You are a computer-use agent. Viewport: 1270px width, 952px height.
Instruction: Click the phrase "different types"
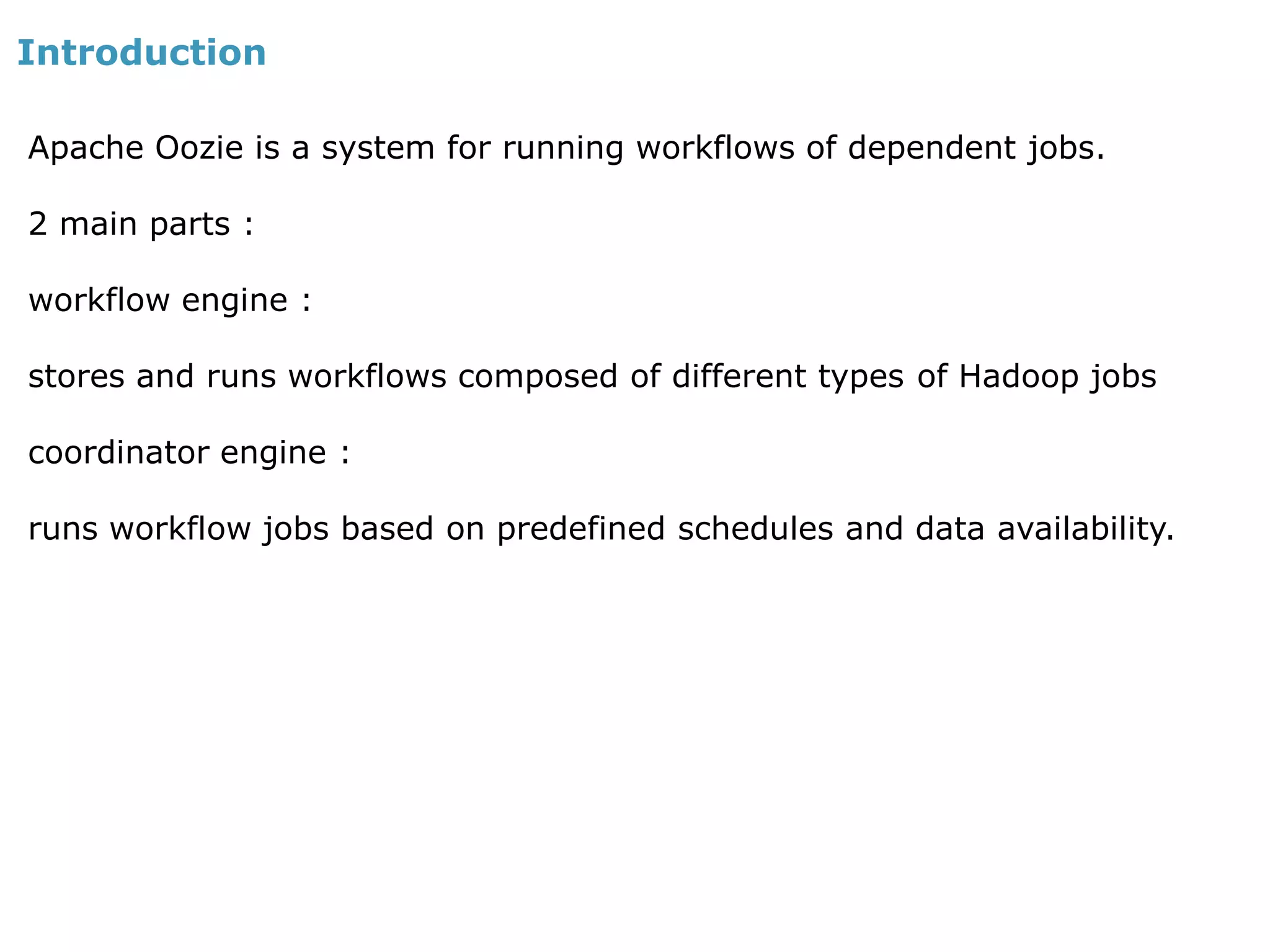coord(788,377)
